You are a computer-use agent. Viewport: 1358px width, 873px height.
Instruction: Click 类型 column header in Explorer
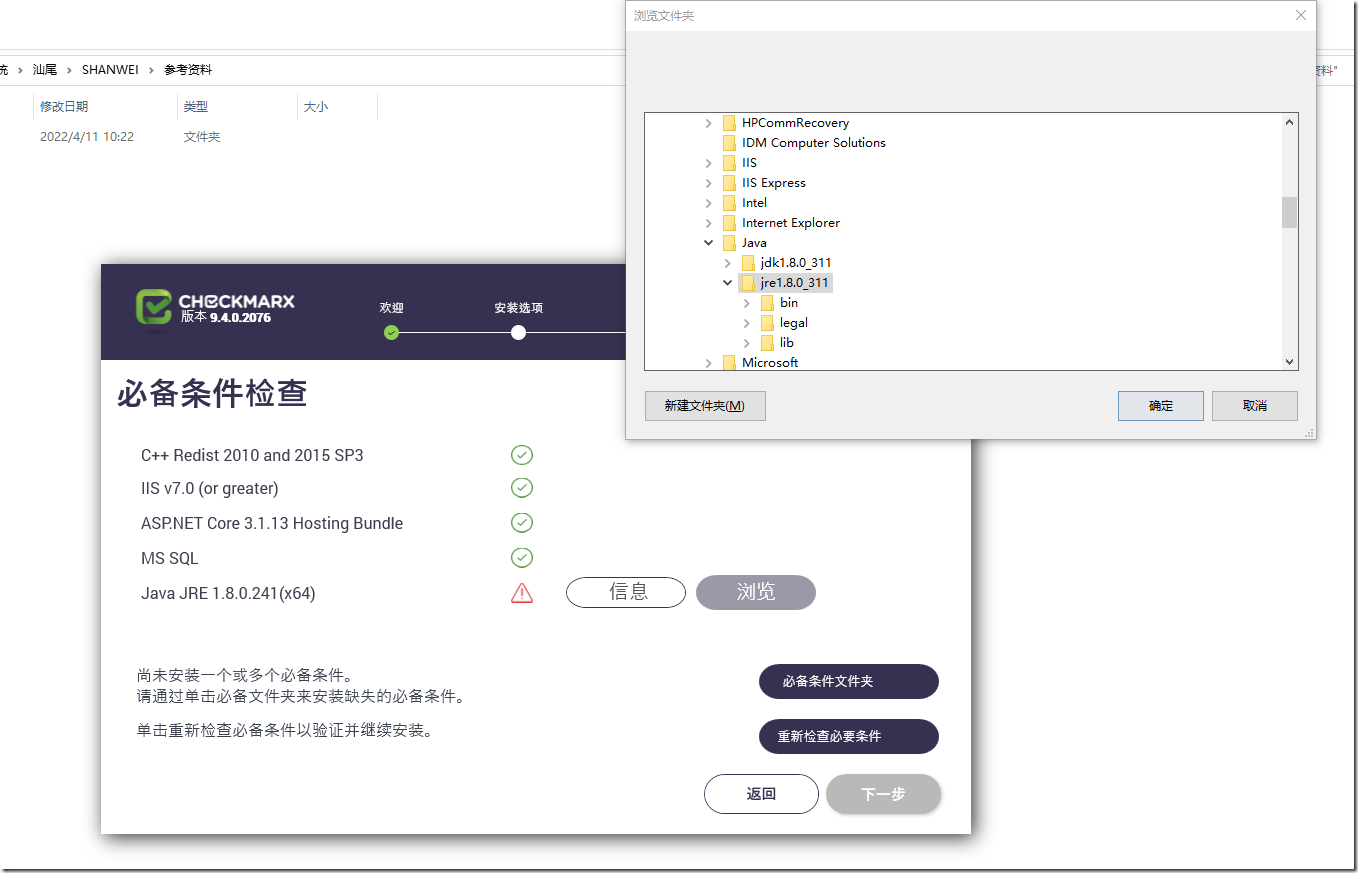(196, 106)
